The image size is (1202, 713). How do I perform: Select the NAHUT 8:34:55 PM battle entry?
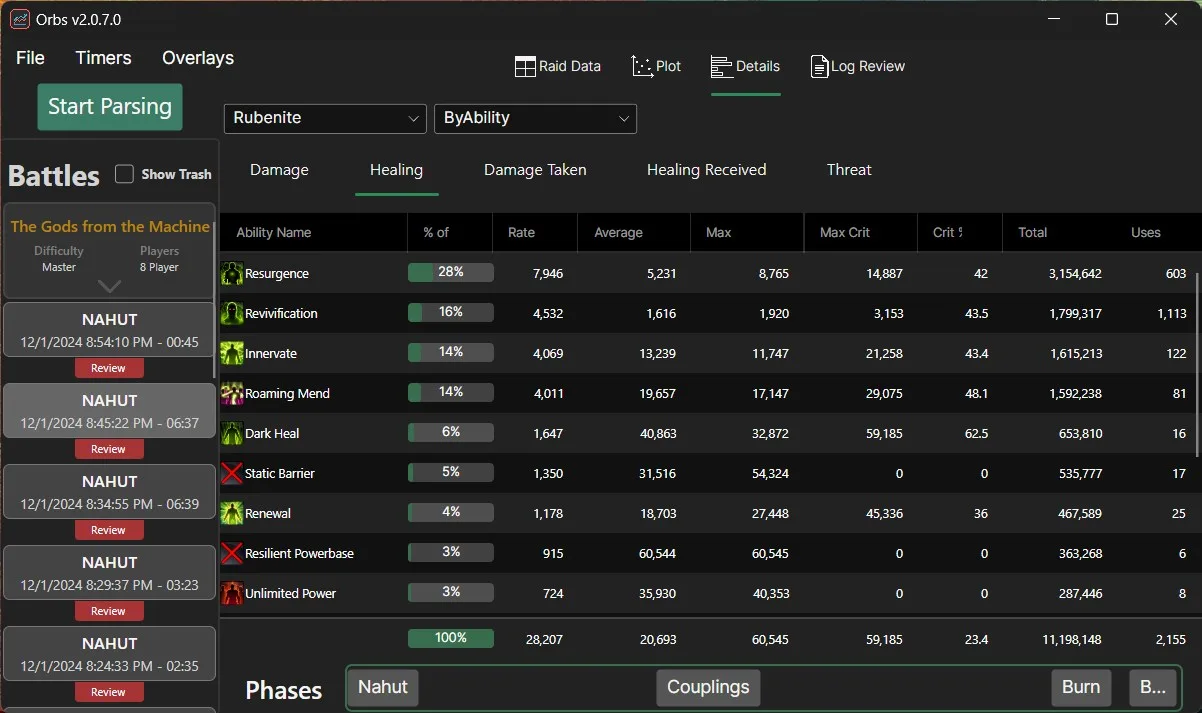110,492
